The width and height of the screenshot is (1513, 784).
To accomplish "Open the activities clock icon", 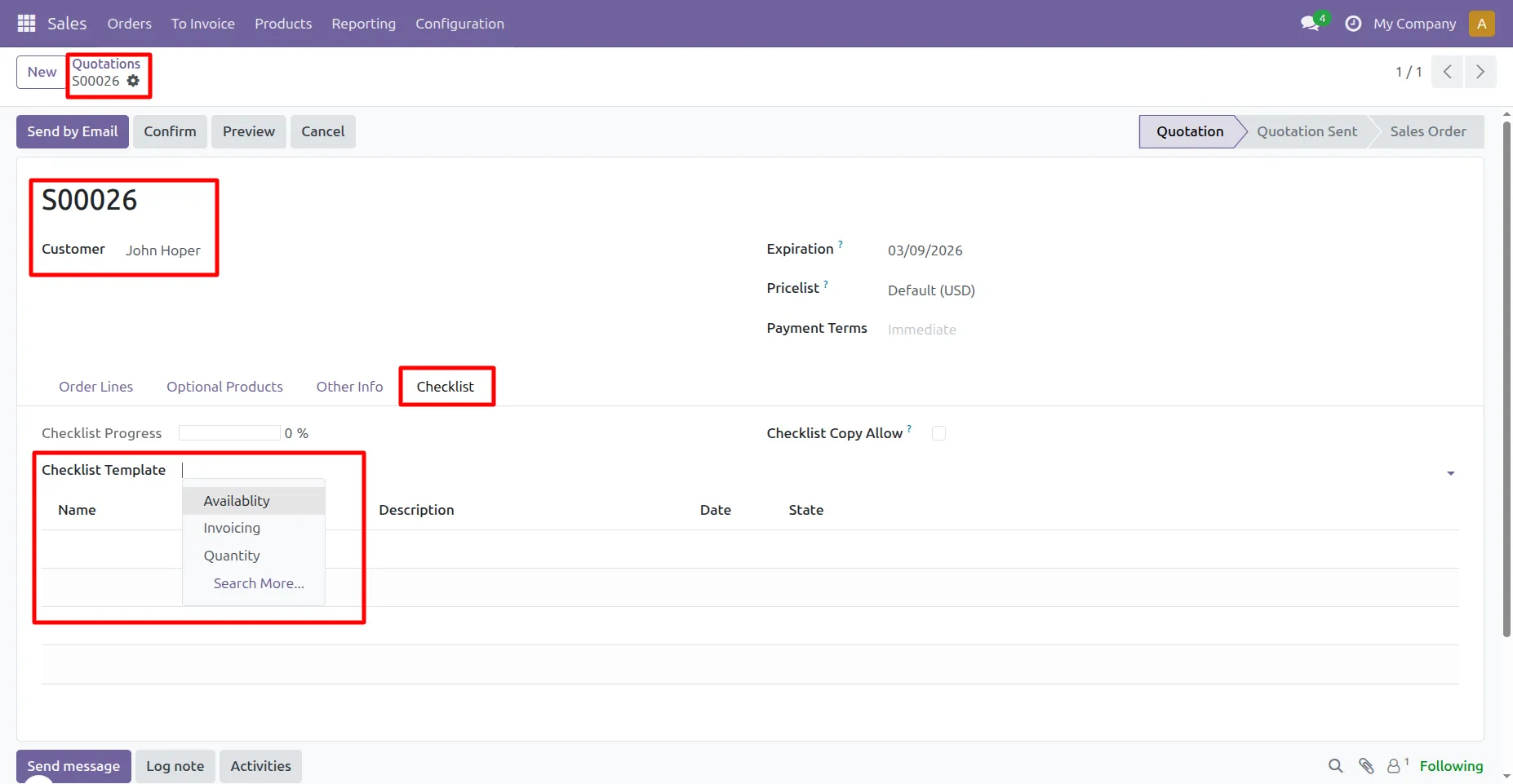I will point(1352,24).
